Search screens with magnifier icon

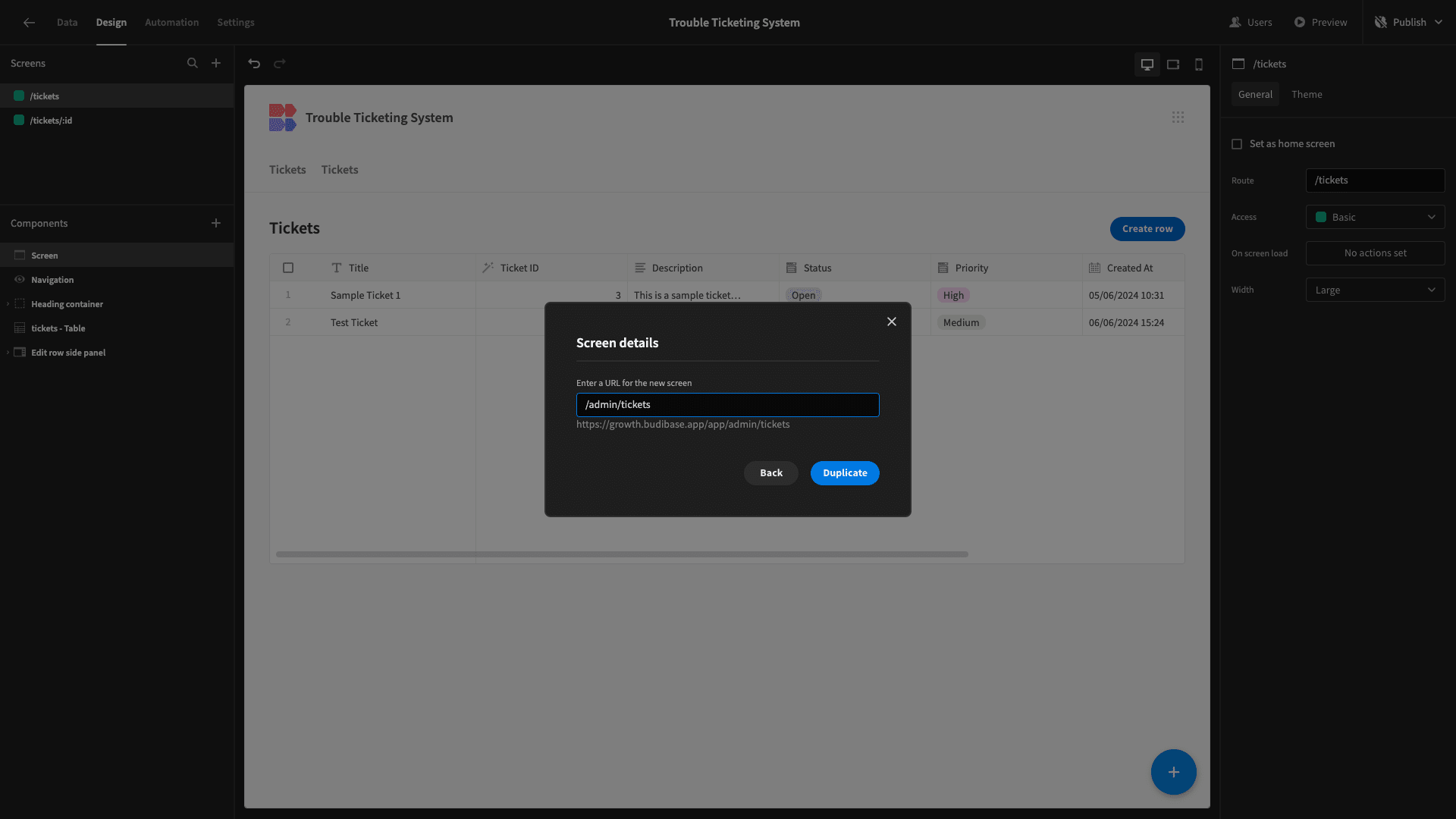[x=193, y=64]
